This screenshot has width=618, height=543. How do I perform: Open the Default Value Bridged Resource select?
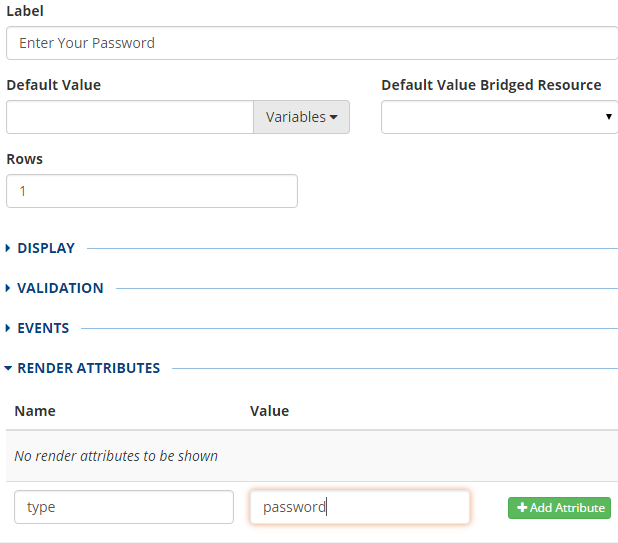(499, 117)
